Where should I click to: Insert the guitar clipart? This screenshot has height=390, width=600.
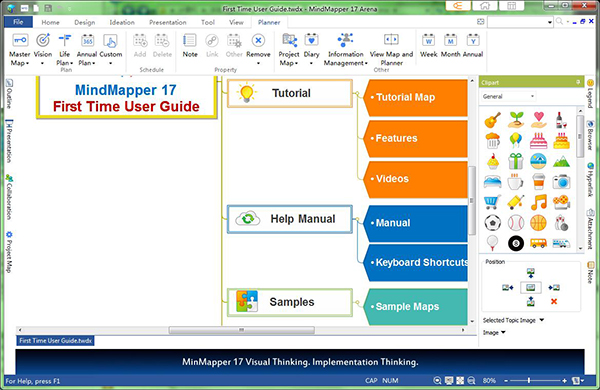coord(492,120)
